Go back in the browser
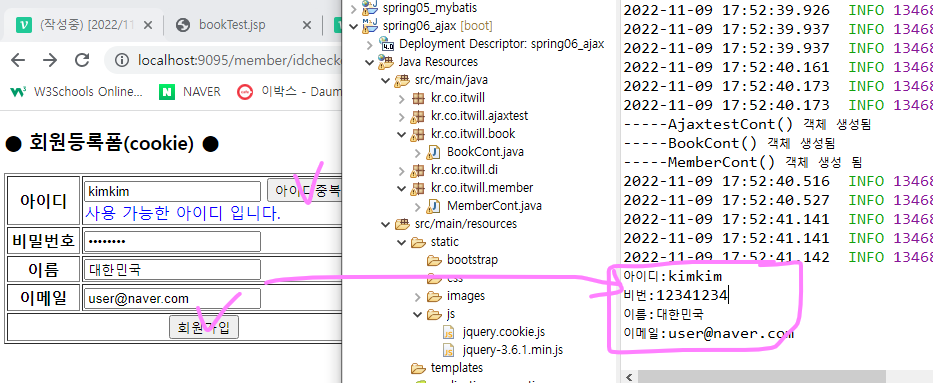The image size is (933, 383). pos(18,60)
